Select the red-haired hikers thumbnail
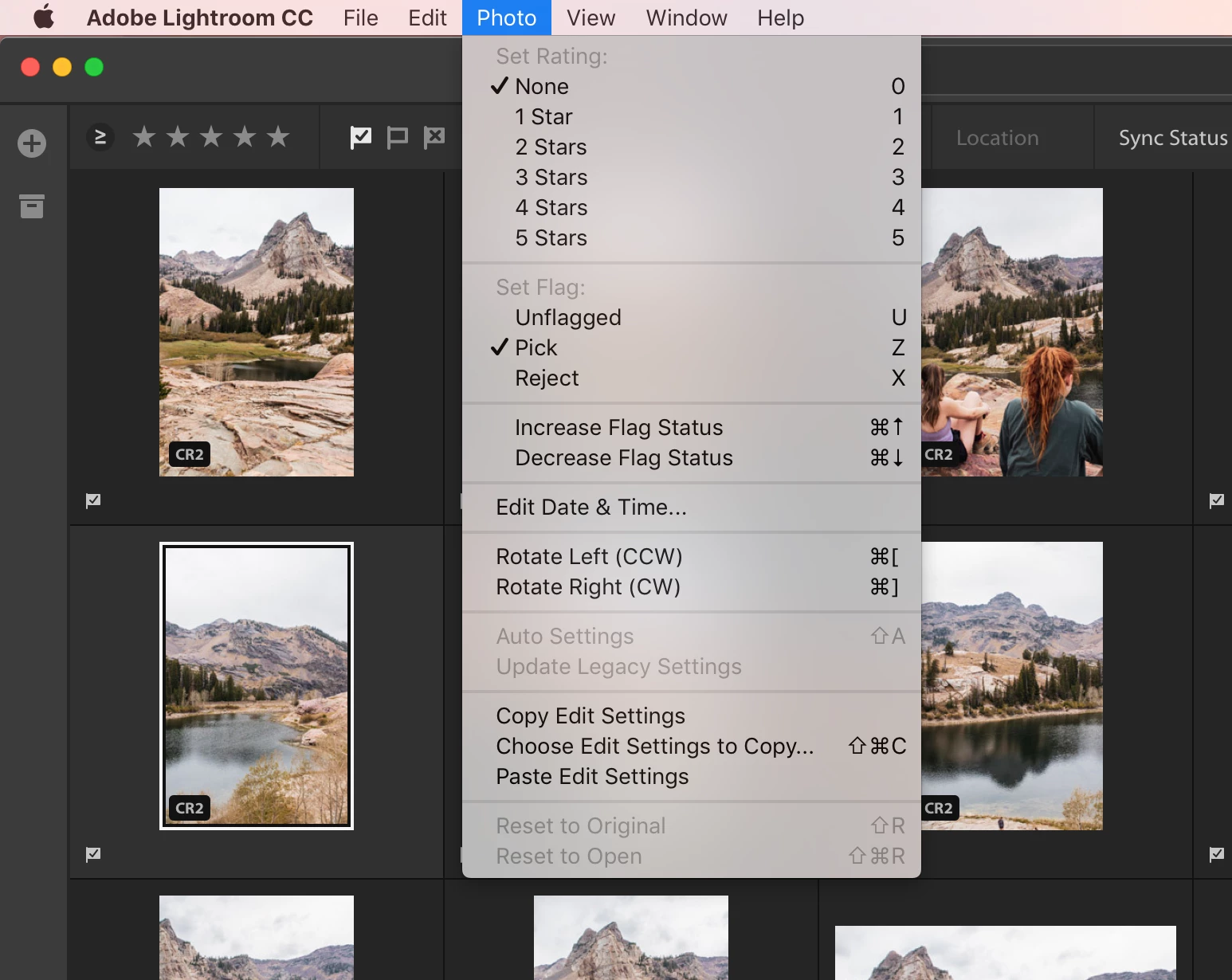This screenshot has height=980, width=1232. point(1012,332)
